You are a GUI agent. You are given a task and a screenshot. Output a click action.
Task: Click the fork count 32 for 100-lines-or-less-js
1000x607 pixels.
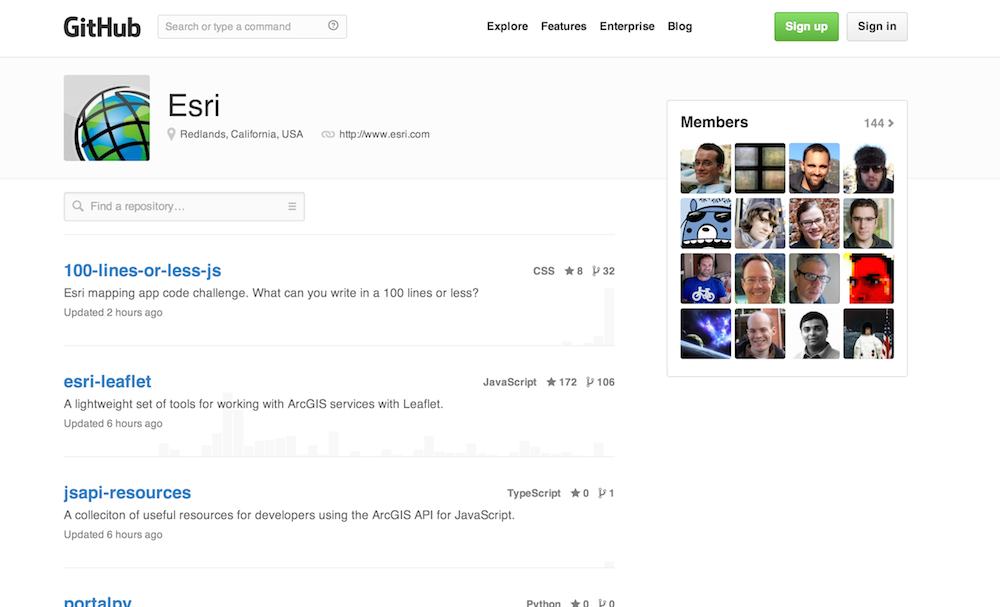pyautogui.click(x=603, y=271)
